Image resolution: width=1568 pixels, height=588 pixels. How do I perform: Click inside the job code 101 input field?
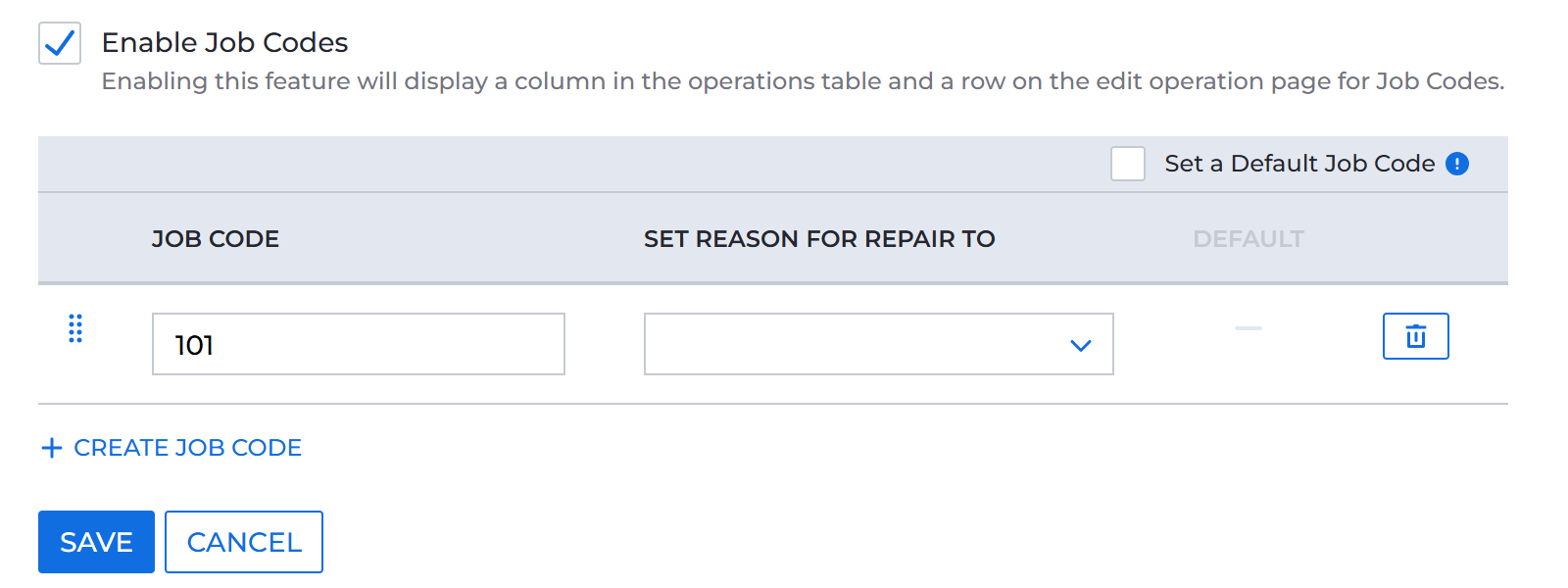[x=358, y=344]
